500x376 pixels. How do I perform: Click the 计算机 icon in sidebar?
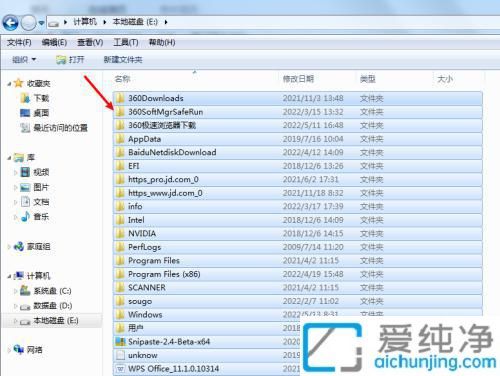(x=19, y=276)
